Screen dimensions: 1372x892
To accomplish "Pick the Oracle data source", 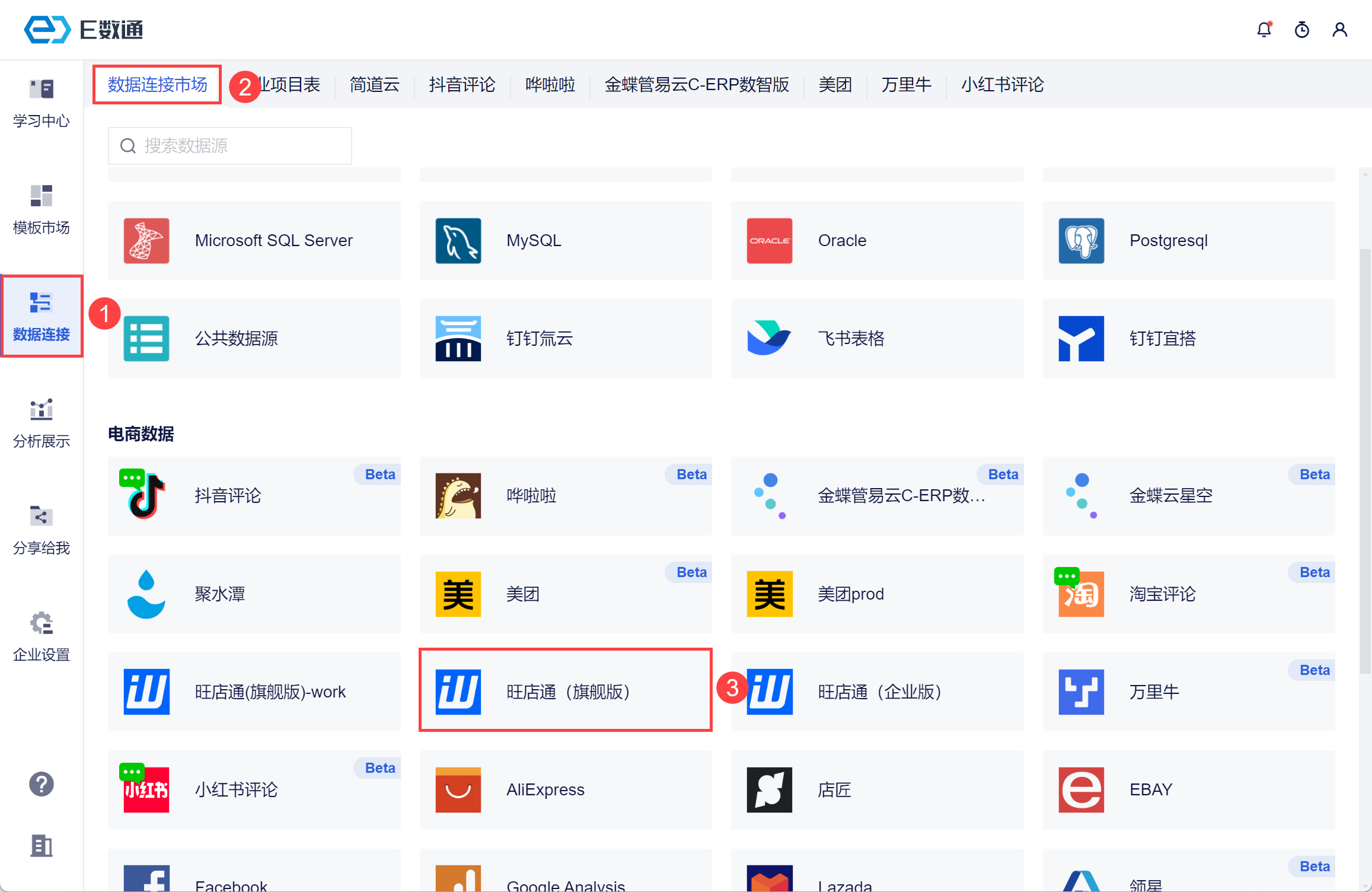I will pos(877,240).
